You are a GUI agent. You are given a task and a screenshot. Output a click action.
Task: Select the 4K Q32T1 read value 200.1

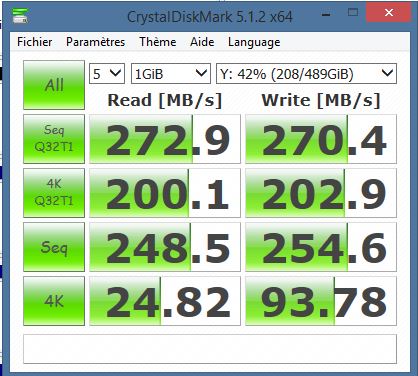point(165,193)
